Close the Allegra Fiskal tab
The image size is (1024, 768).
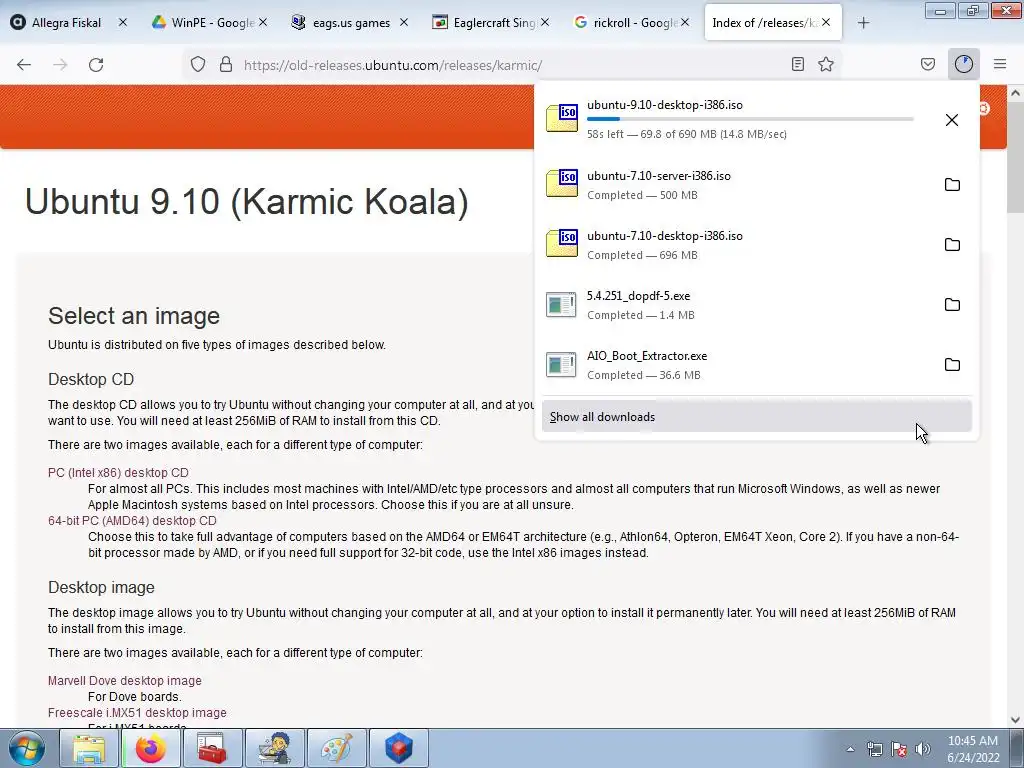tap(123, 22)
